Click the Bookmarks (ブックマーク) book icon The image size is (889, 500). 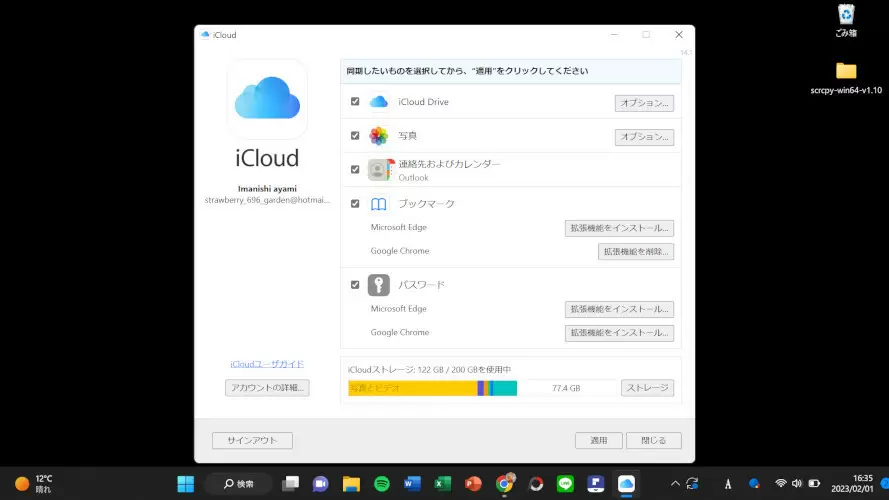[x=378, y=204]
